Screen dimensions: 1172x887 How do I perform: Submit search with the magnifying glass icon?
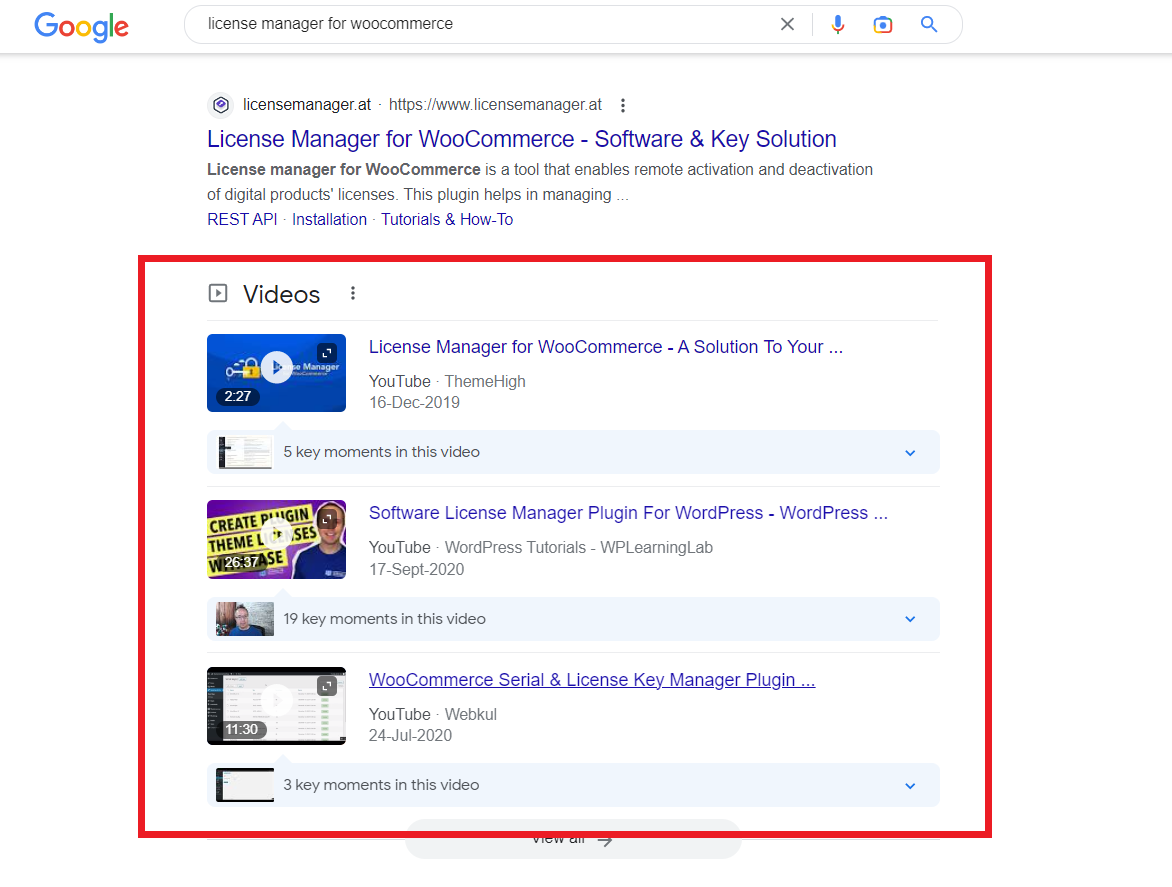(x=929, y=25)
